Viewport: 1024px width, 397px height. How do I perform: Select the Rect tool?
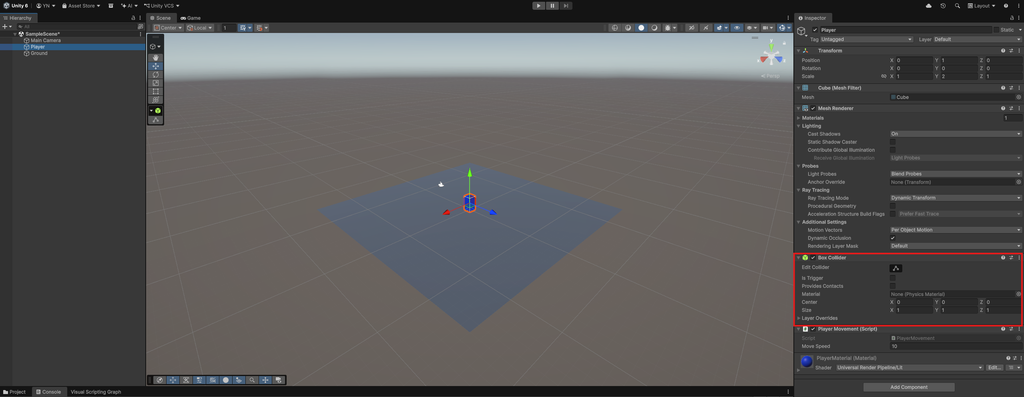[155, 92]
